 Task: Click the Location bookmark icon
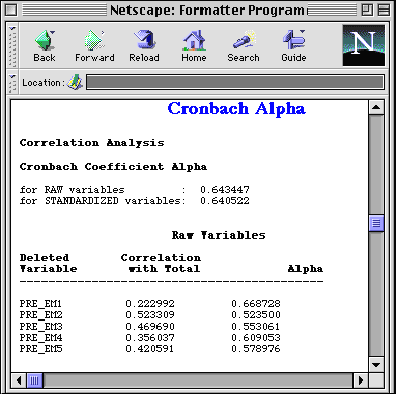coord(75,82)
